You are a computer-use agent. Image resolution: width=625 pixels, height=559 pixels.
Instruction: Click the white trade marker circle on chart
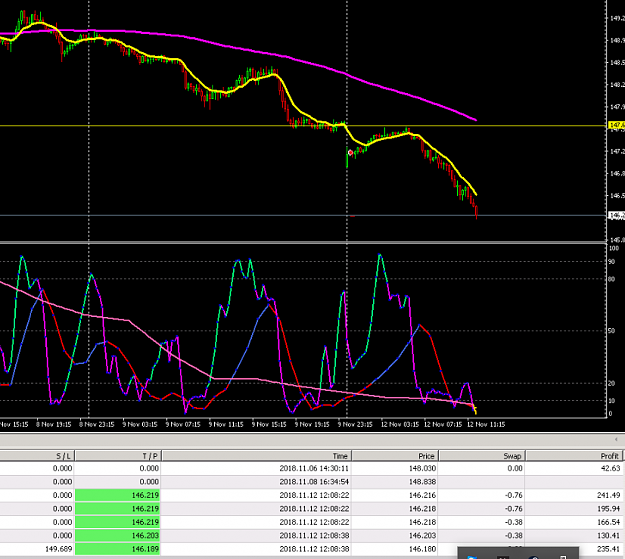(x=350, y=153)
